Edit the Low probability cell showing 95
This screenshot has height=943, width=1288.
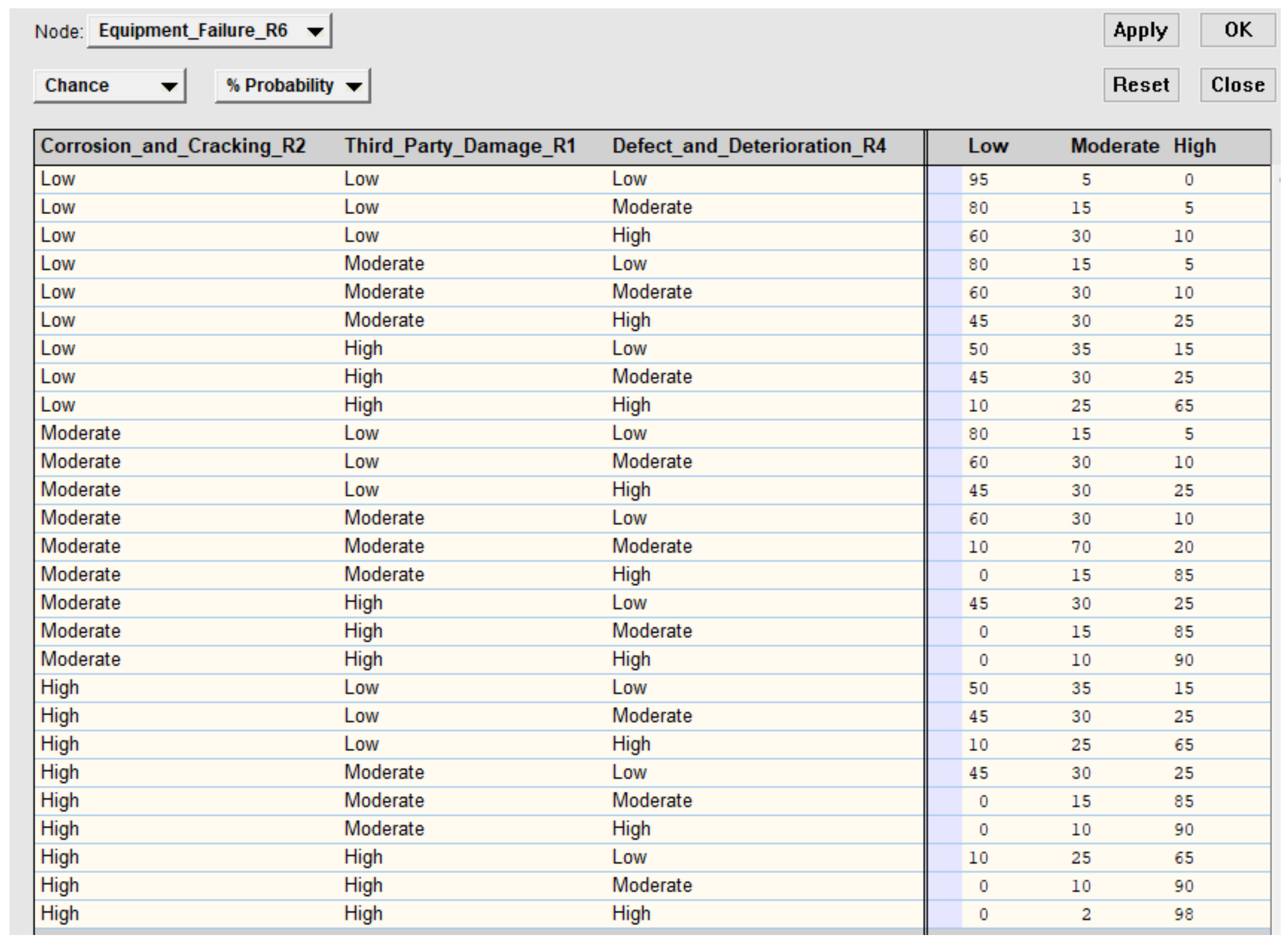point(978,180)
